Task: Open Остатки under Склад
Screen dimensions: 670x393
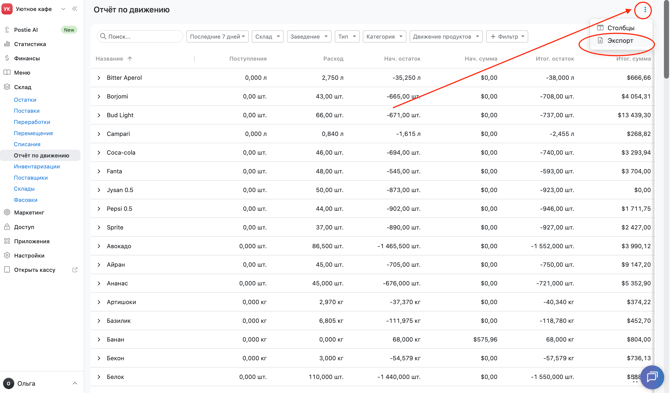Action: point(25,100)
